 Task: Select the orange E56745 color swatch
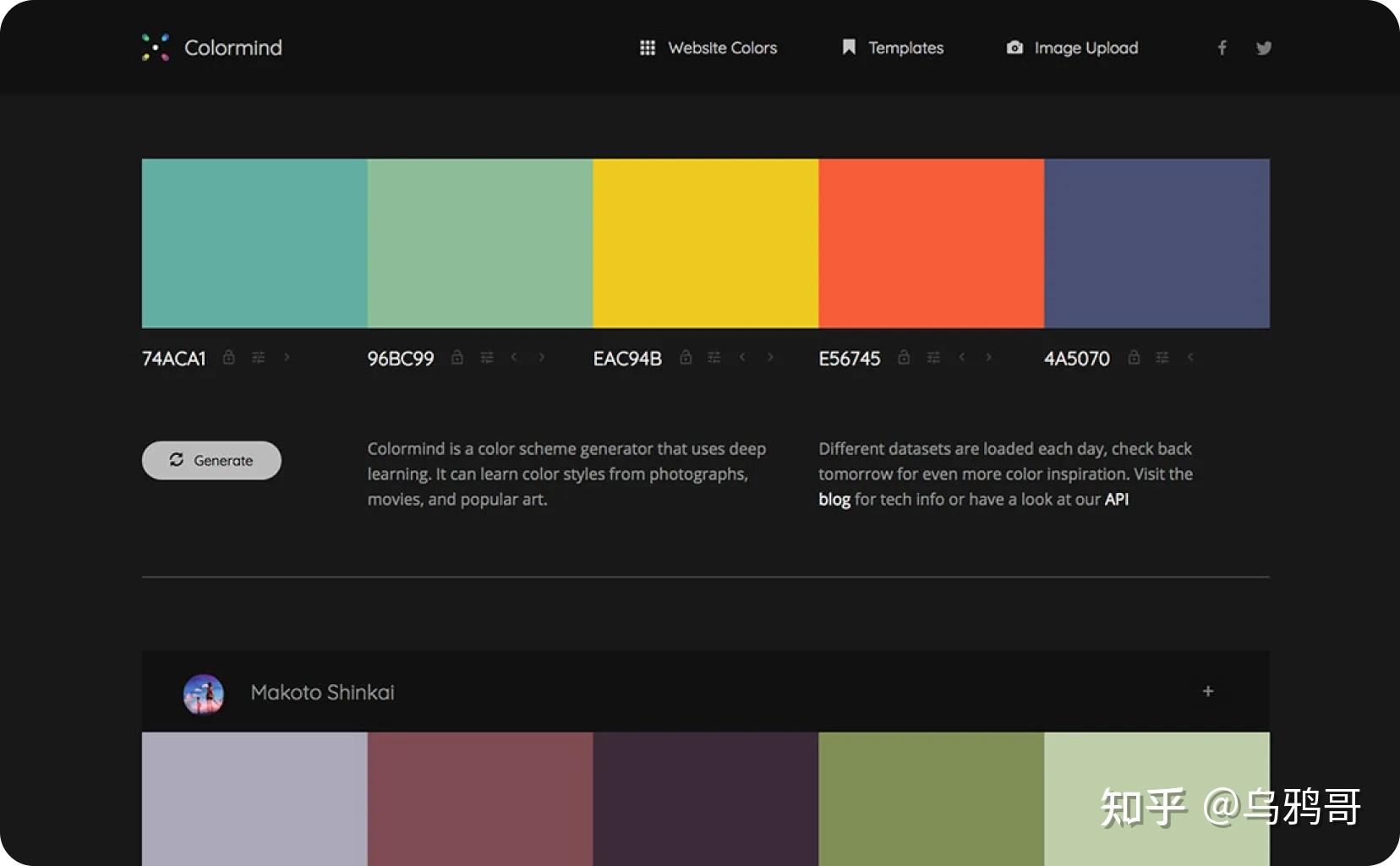tap(931, 244)
